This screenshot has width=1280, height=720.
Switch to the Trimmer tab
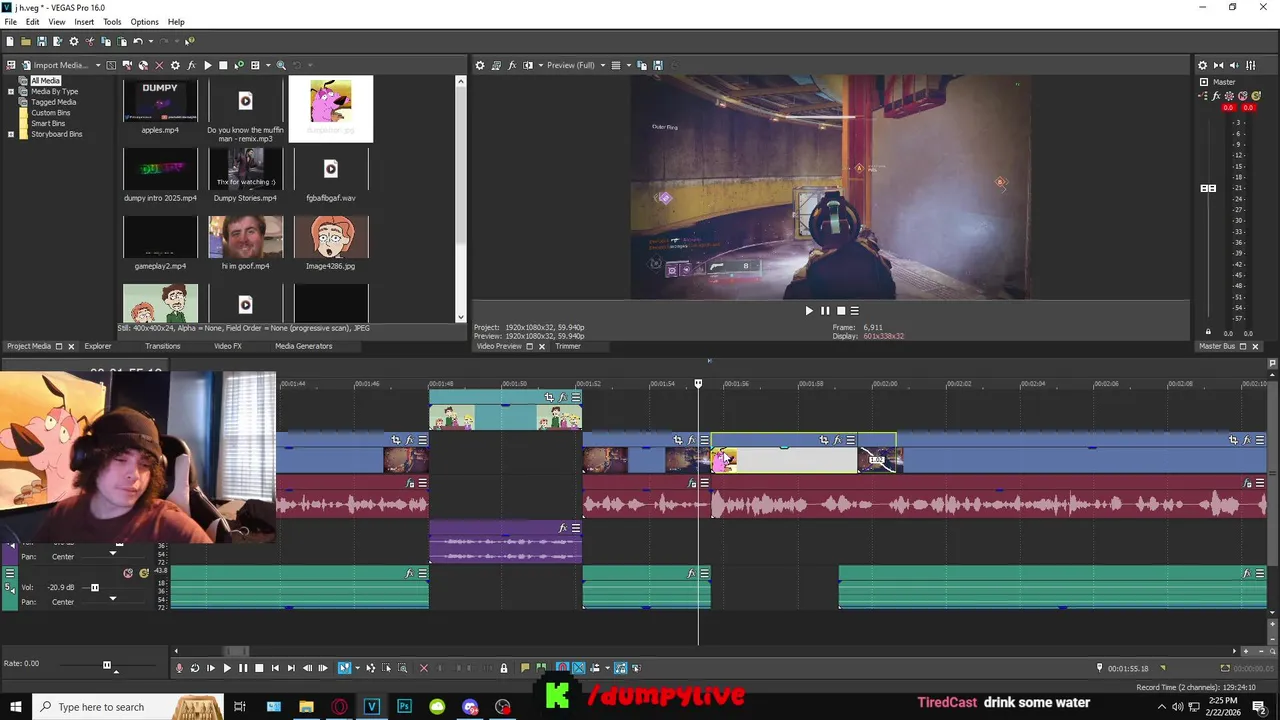pos(567,346)
